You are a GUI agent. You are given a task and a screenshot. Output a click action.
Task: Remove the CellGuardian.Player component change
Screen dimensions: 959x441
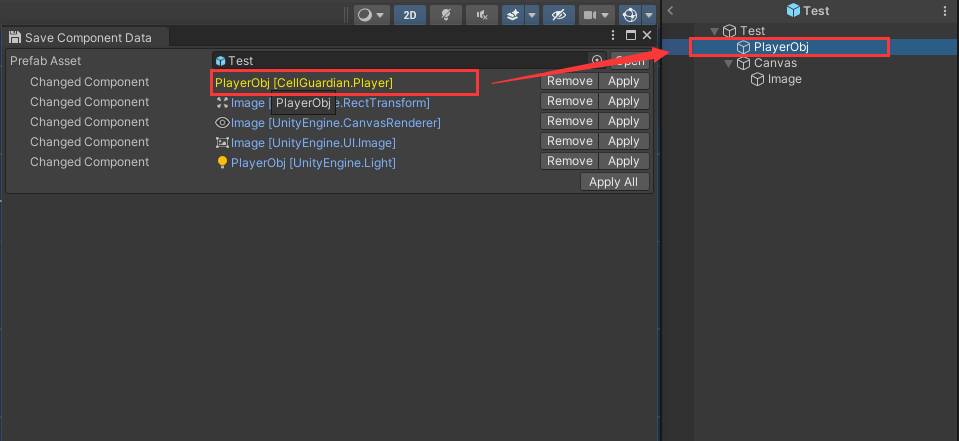[x=569, y=81]
